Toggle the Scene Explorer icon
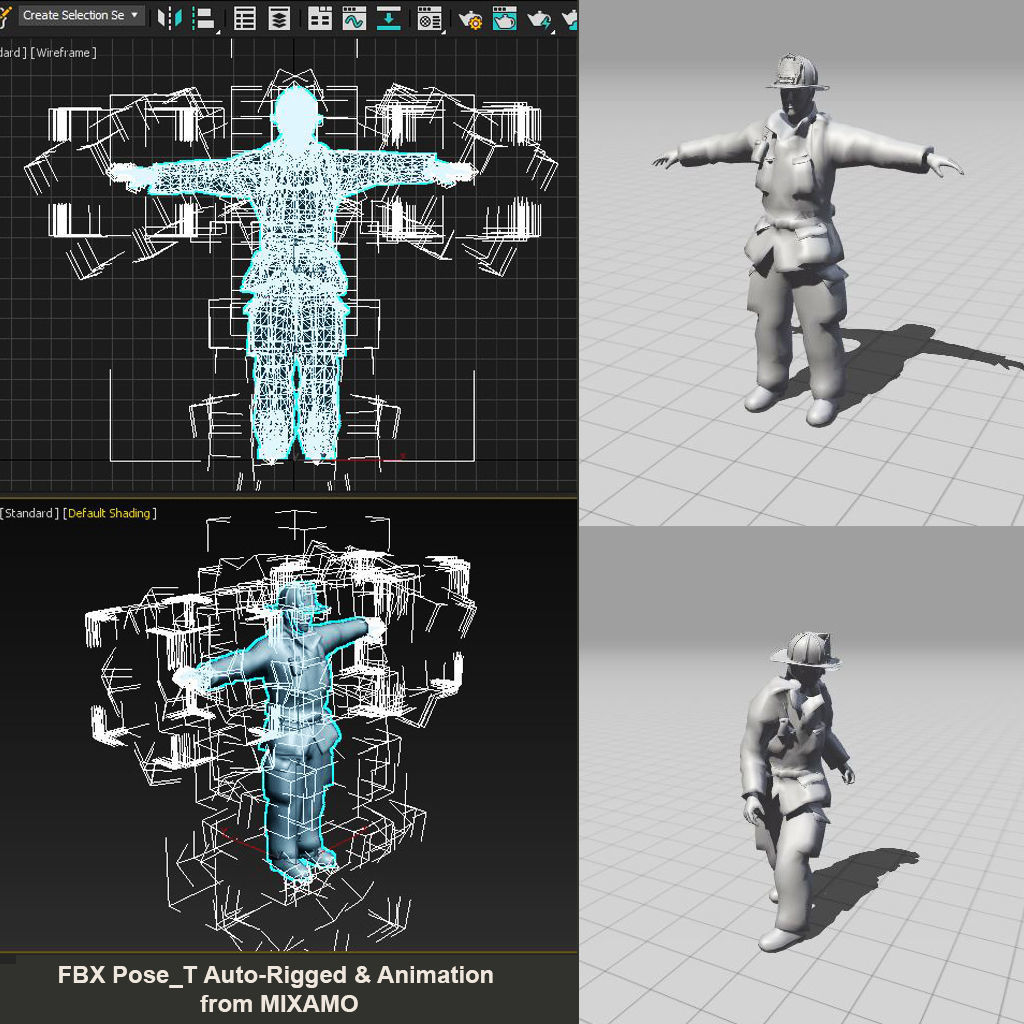 point(245,18)
